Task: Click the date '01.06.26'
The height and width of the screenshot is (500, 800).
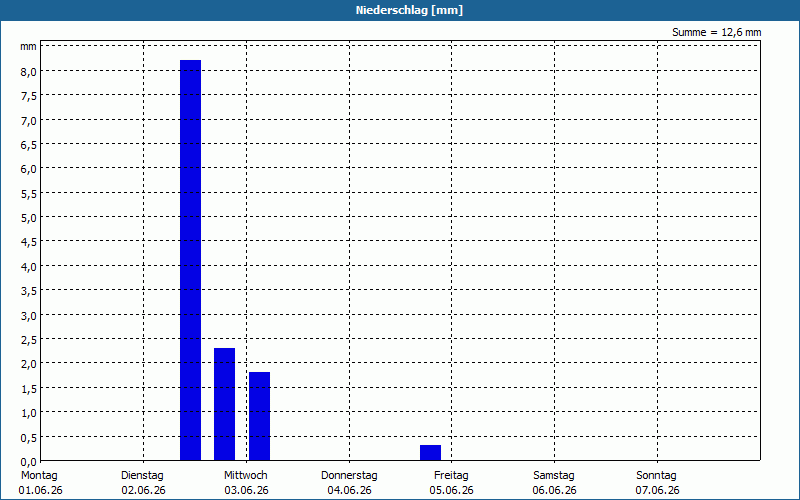Action: coord(40,490)
